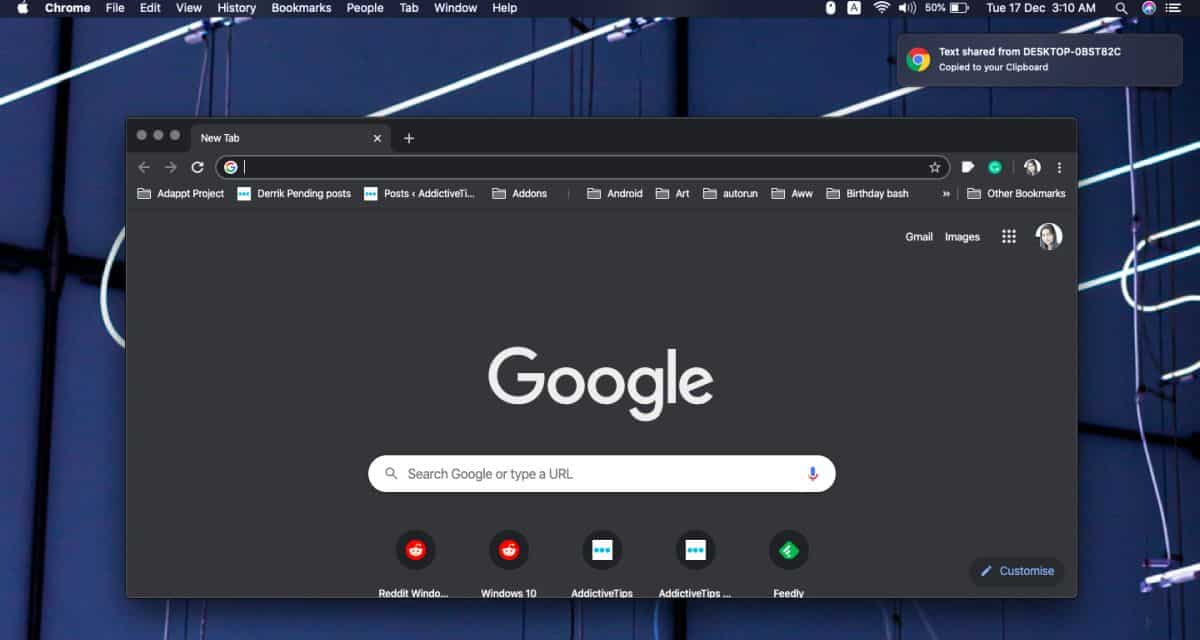The width and height of the screenshot is (1200, 640).
Task: Open a new tab with plus button
Action: click(409, 138)
